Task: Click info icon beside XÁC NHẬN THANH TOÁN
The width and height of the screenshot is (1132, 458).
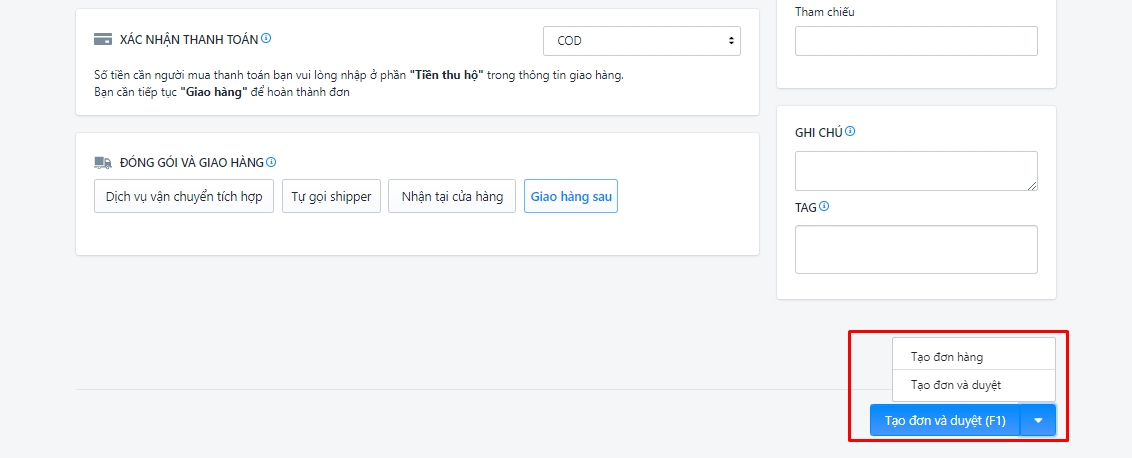Action: pos(266,39)
